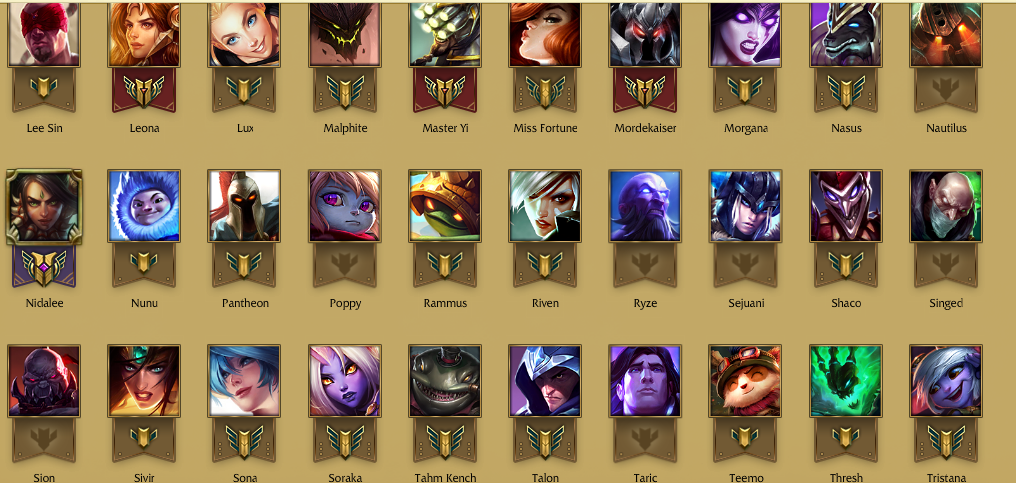Viewport: 1016px width, 483px height.
Task: Click the Teemo champion portrait
Action: click(x=746, y=381)
